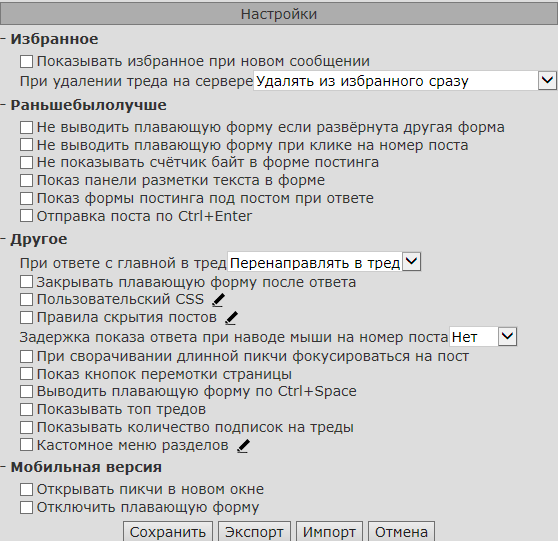Viewport: 558px width, 541px height.
Task: Check Показ кнопок перемотки страницы
Action: [x=26, y=374]
